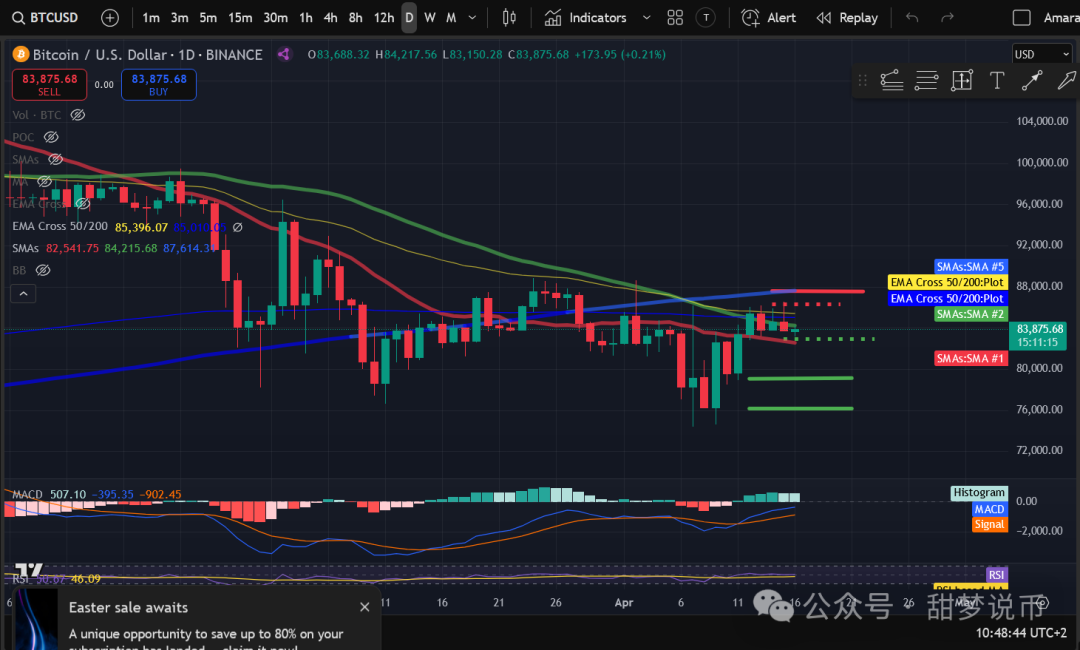Start bar Replay mode
Screen dimensions: 1080x650
coord(846,18)
